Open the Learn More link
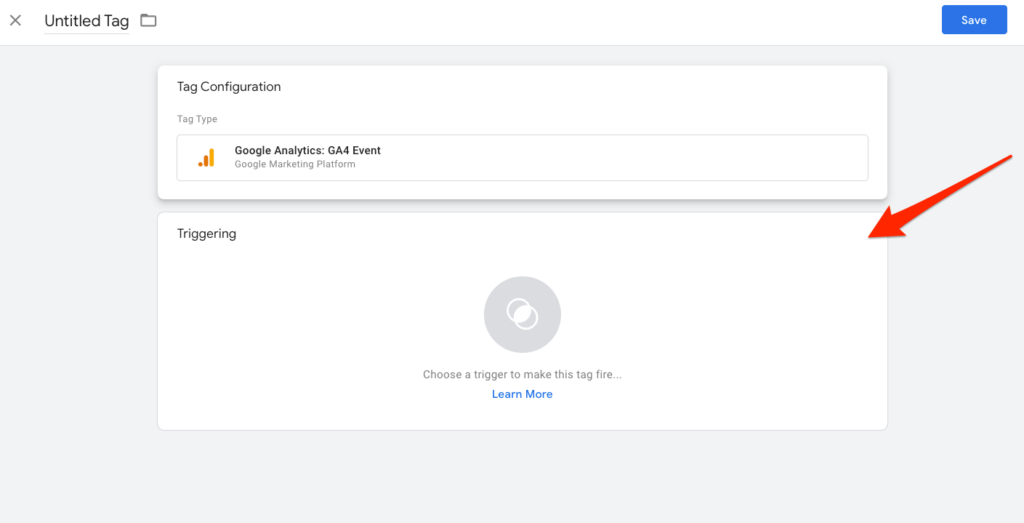The image size is (1024, 523). click(522, 394)
